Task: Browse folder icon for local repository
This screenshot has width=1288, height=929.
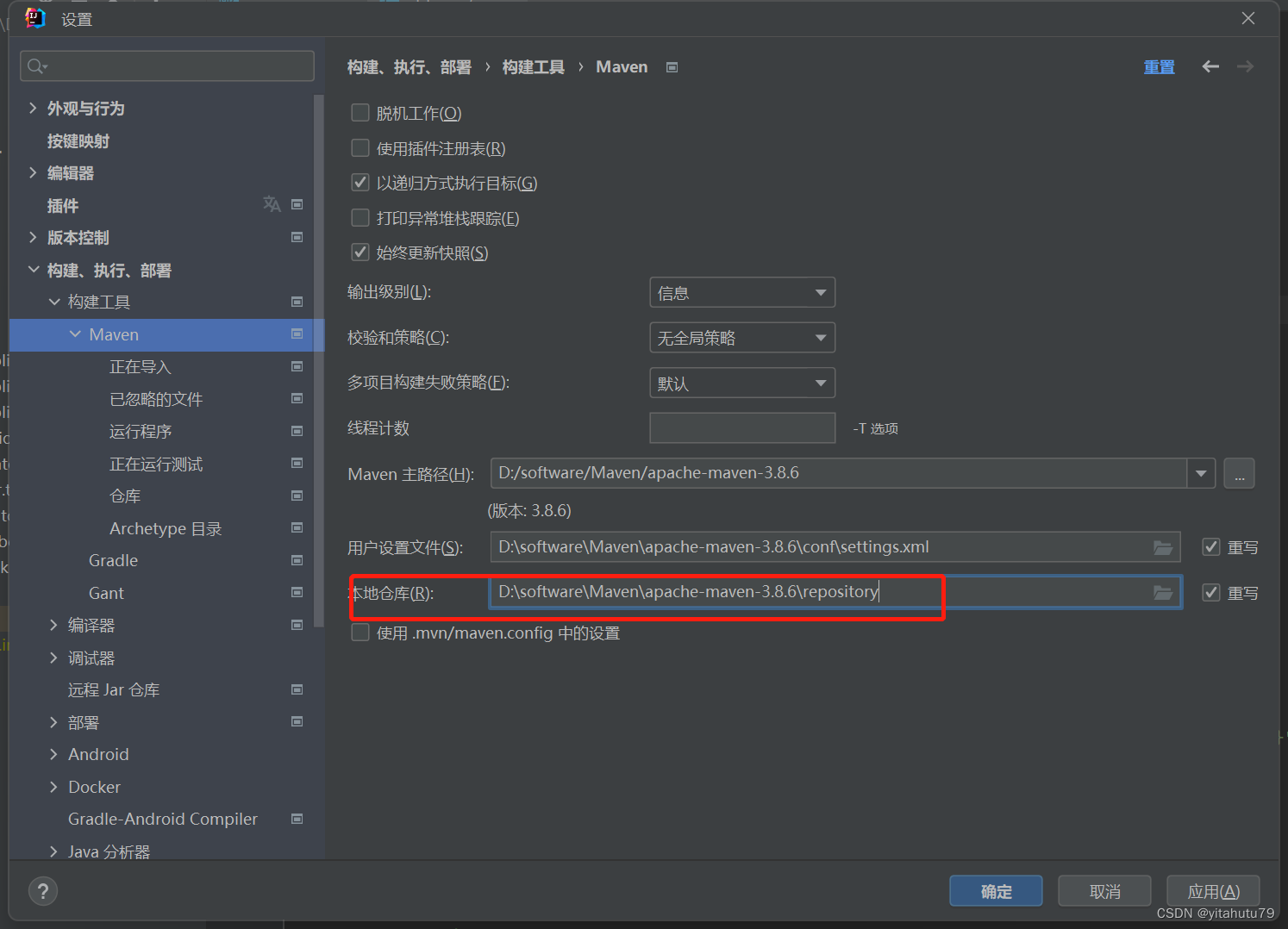Action: click(1163, 592)
